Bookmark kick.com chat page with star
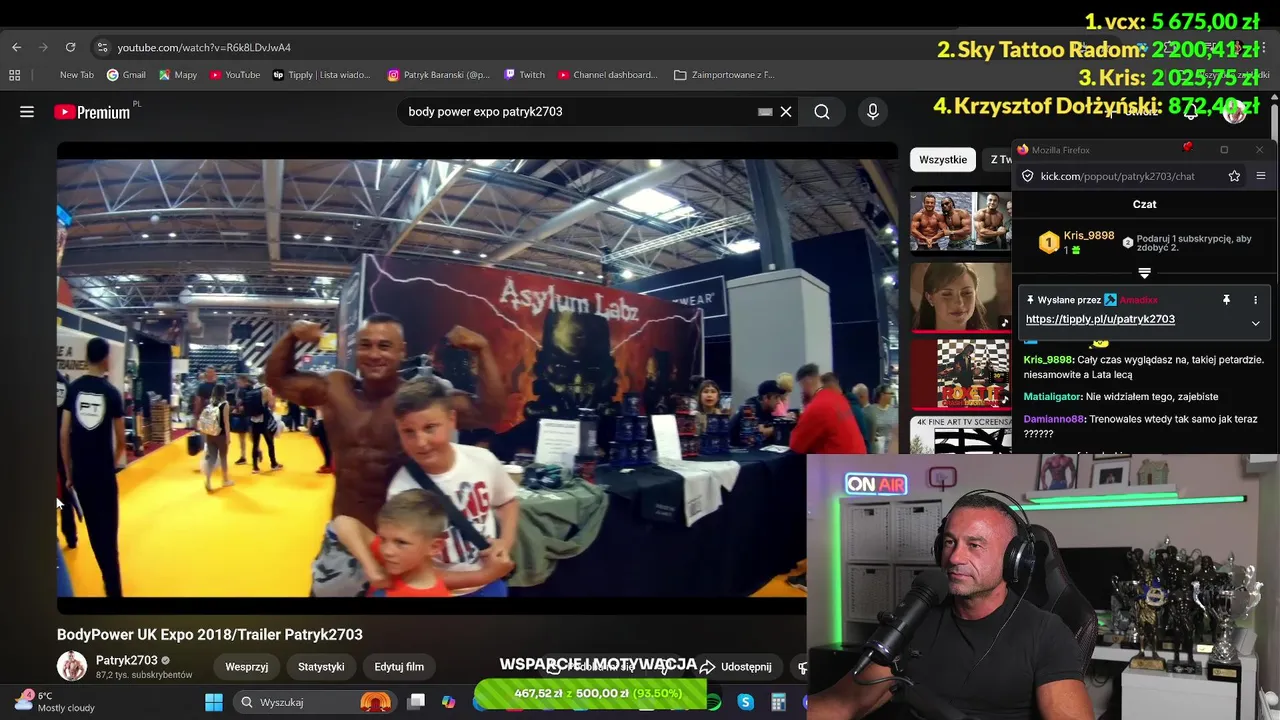This screenshot has width=1280, height=720. point(1234,176)
